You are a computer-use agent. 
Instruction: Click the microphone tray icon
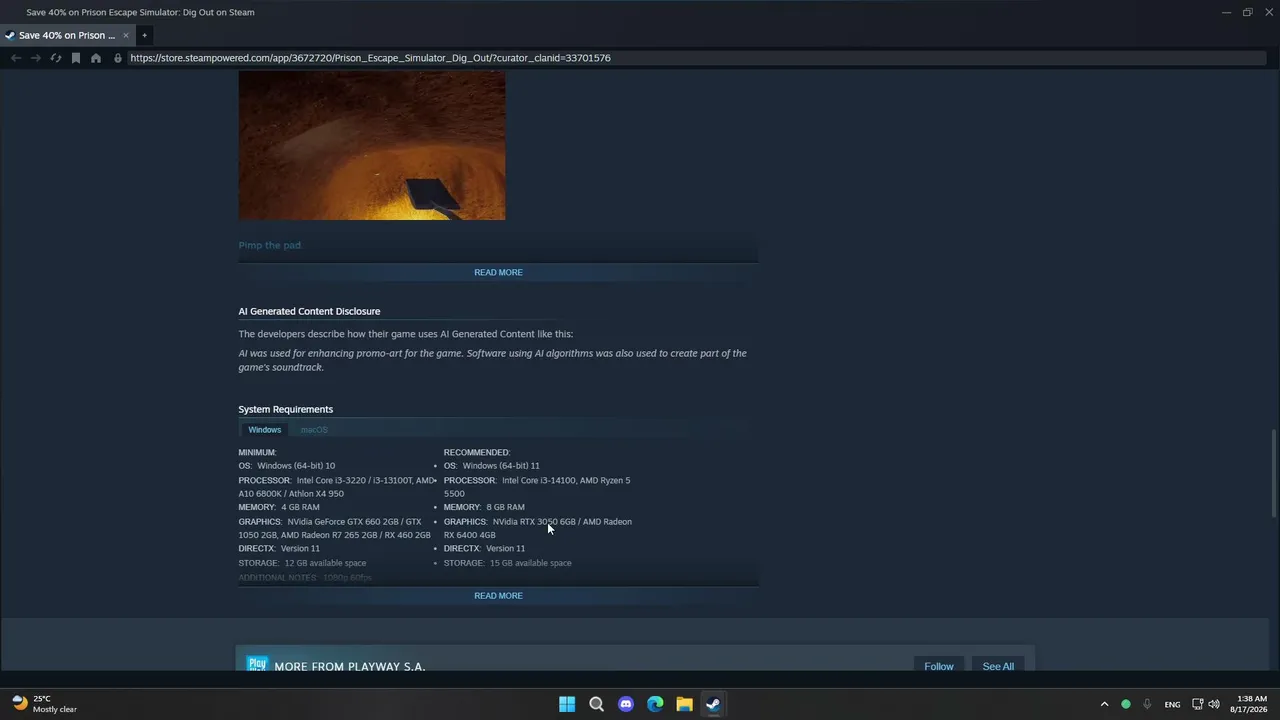pos(1147,704)
